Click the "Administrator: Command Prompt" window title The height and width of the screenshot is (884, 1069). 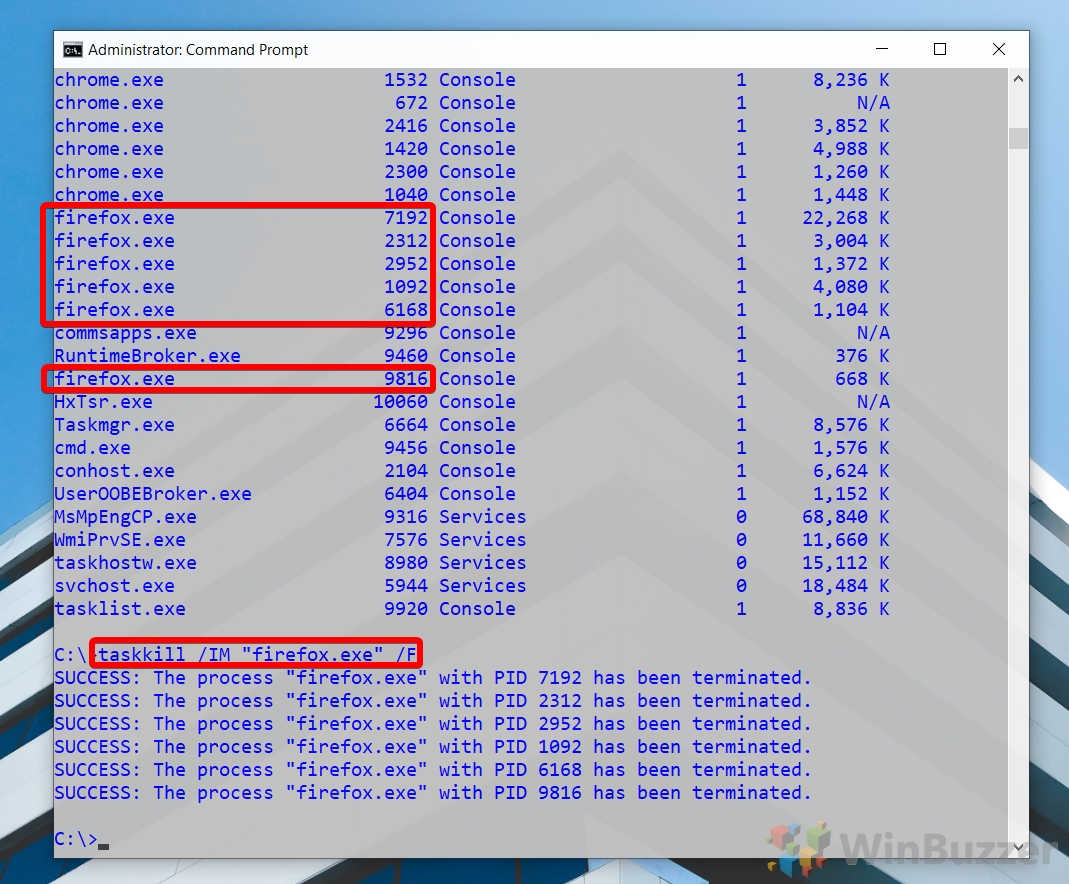[198, 50]
